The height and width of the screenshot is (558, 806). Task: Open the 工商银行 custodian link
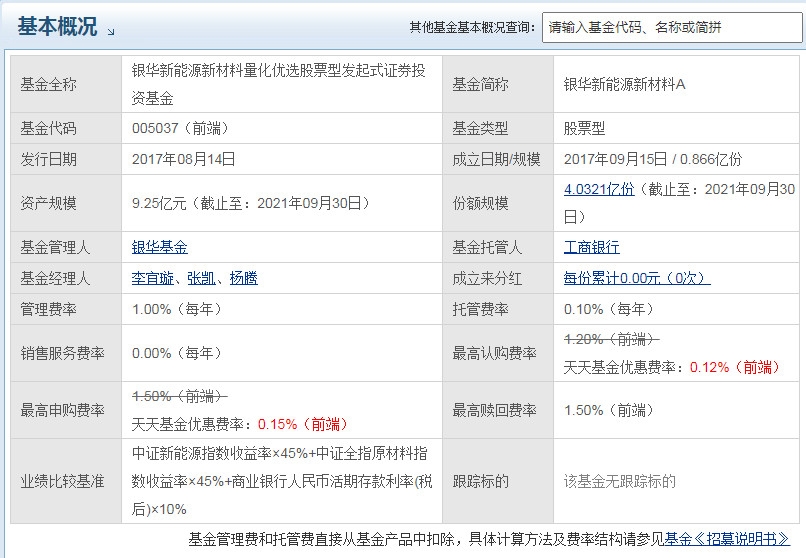click(x=592, y=247)
